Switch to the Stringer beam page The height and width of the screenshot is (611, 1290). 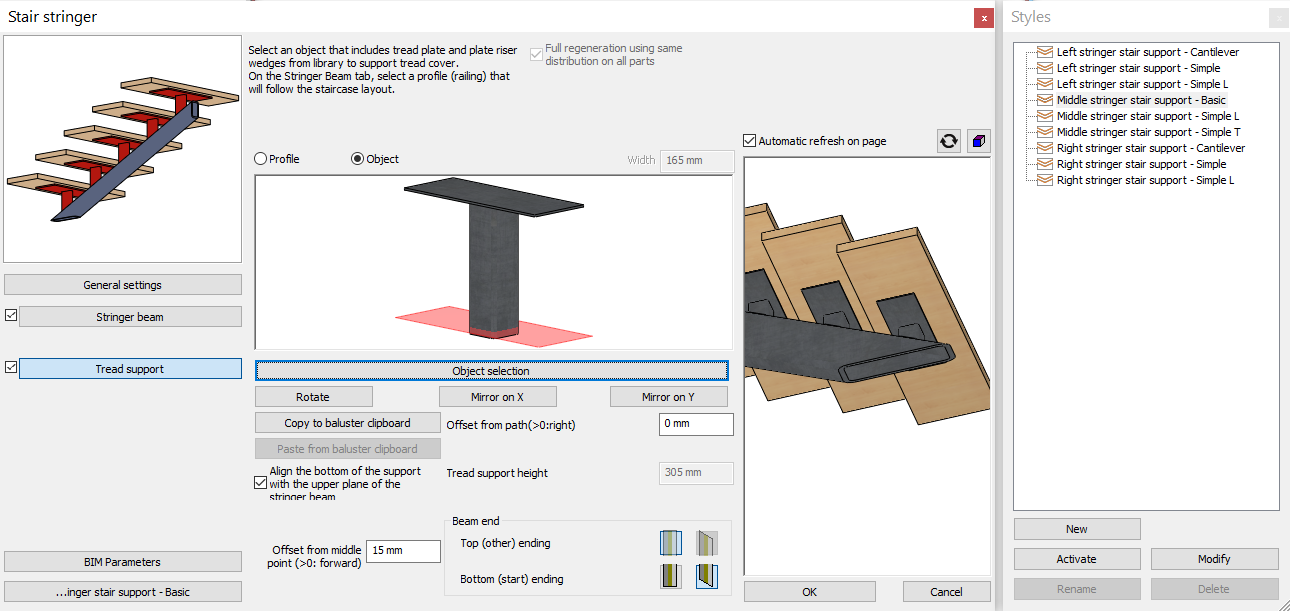coord(130,317)
